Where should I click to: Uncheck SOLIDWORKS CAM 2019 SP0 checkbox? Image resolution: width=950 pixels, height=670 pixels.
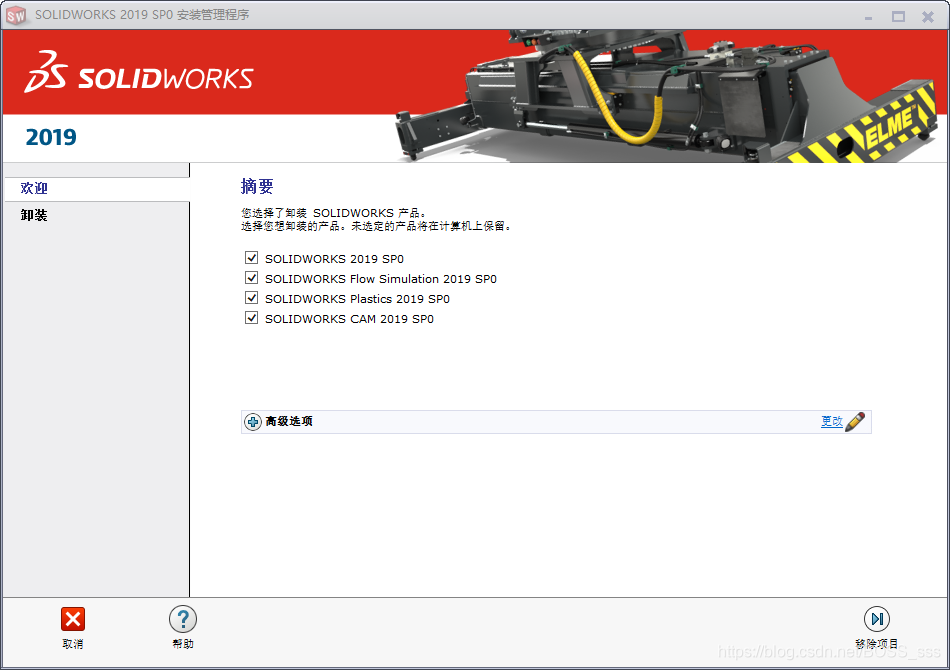click(x=251, y=318)
